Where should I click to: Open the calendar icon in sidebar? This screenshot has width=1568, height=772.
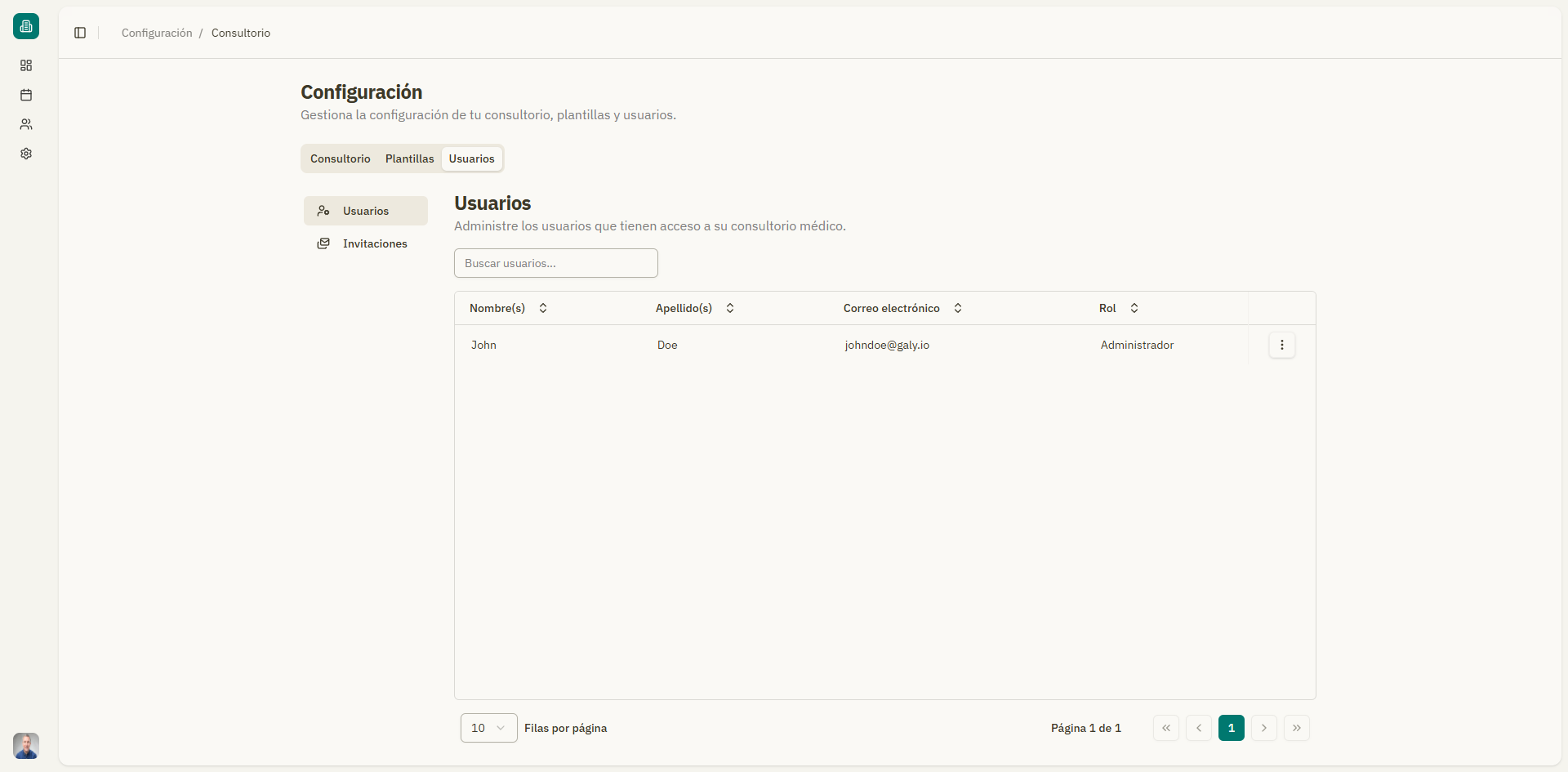tap(26, 95)
